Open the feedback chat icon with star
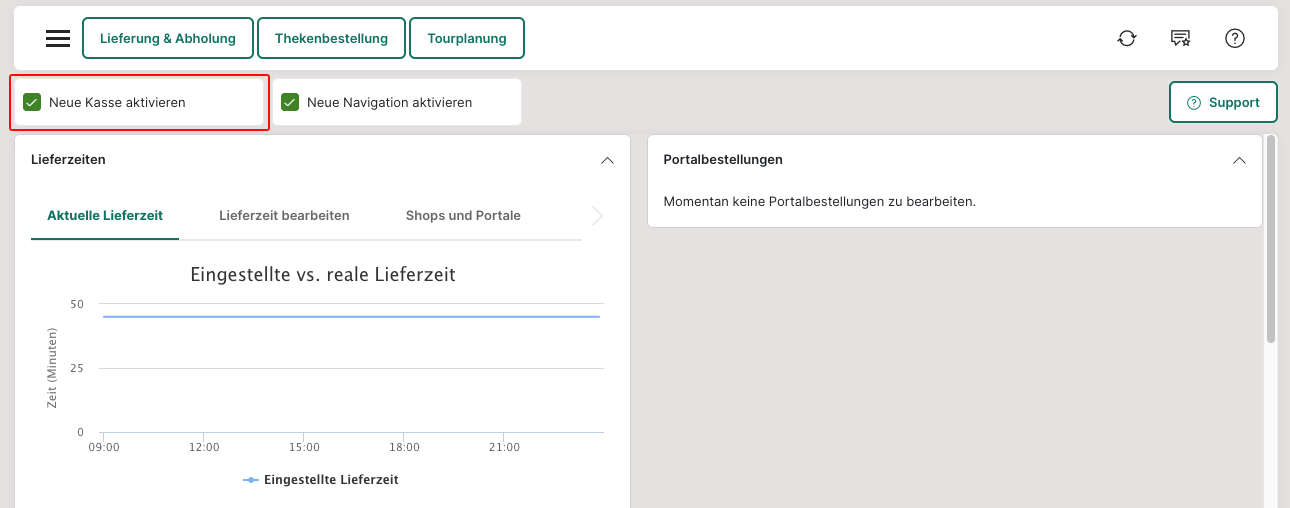 (x=1181, y=38)
